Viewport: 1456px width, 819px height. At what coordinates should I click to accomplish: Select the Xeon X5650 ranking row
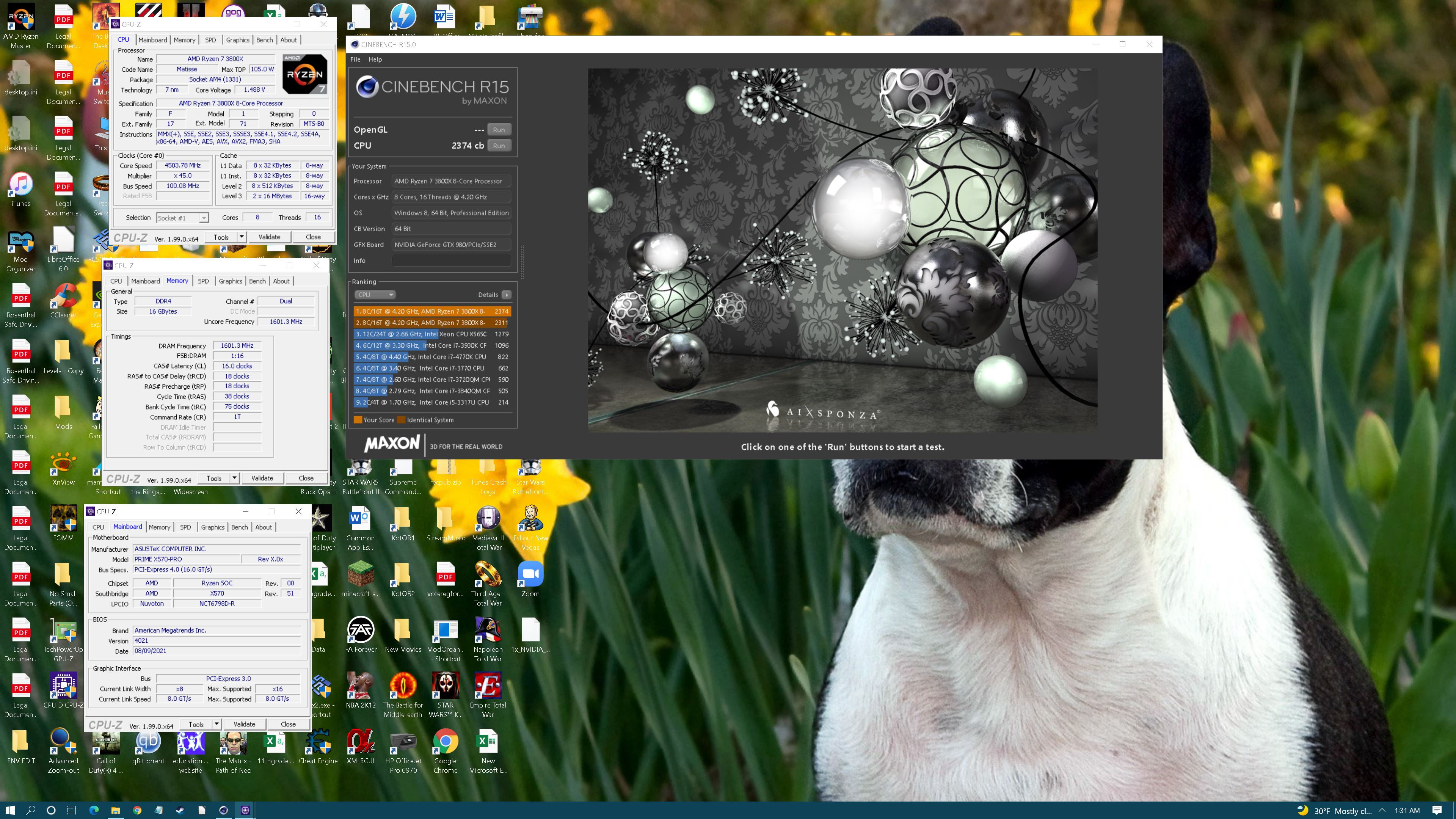pos(432,334)
